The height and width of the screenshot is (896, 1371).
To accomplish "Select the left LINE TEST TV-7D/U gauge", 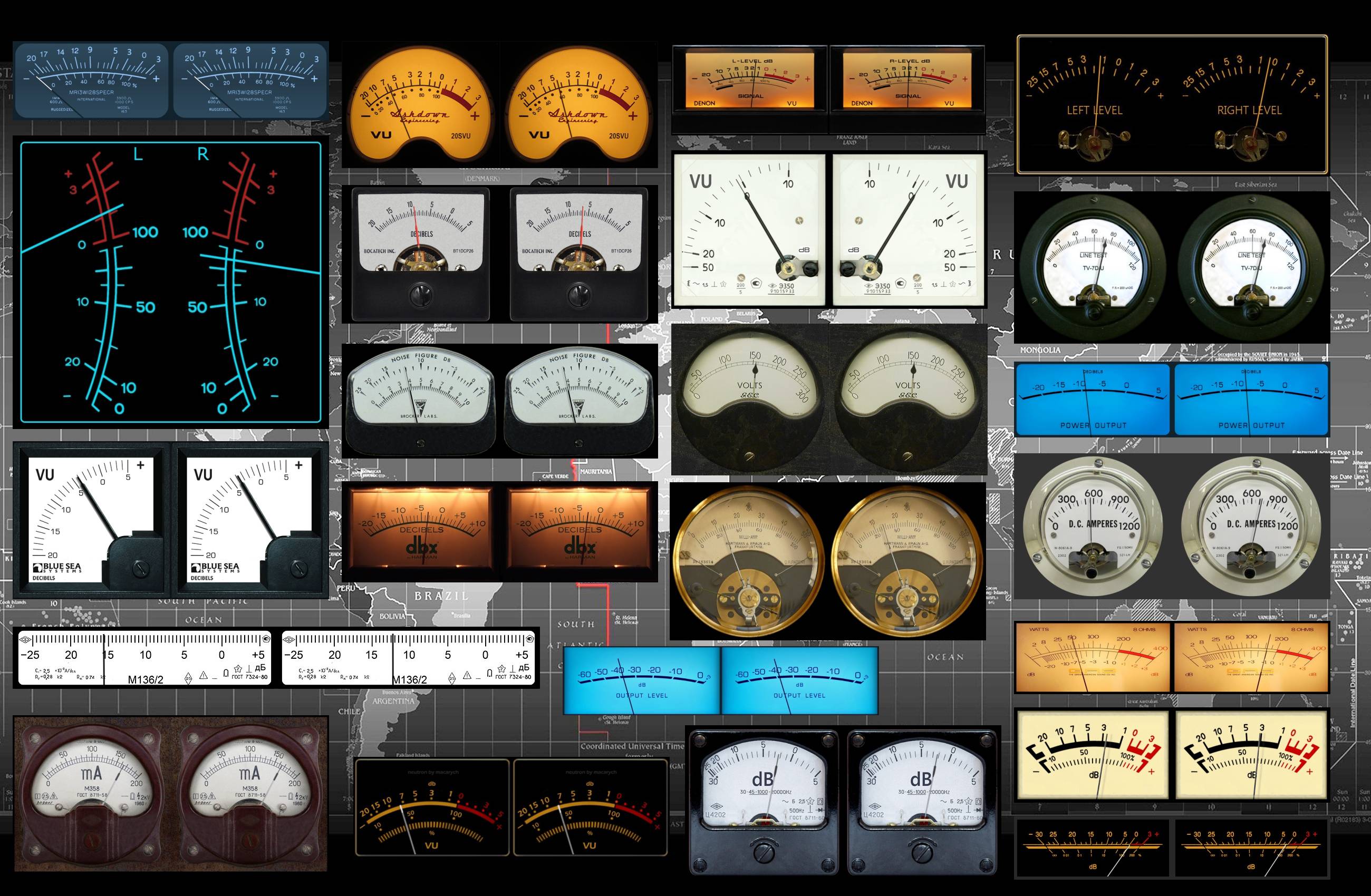I will [x=1092, y=268].
